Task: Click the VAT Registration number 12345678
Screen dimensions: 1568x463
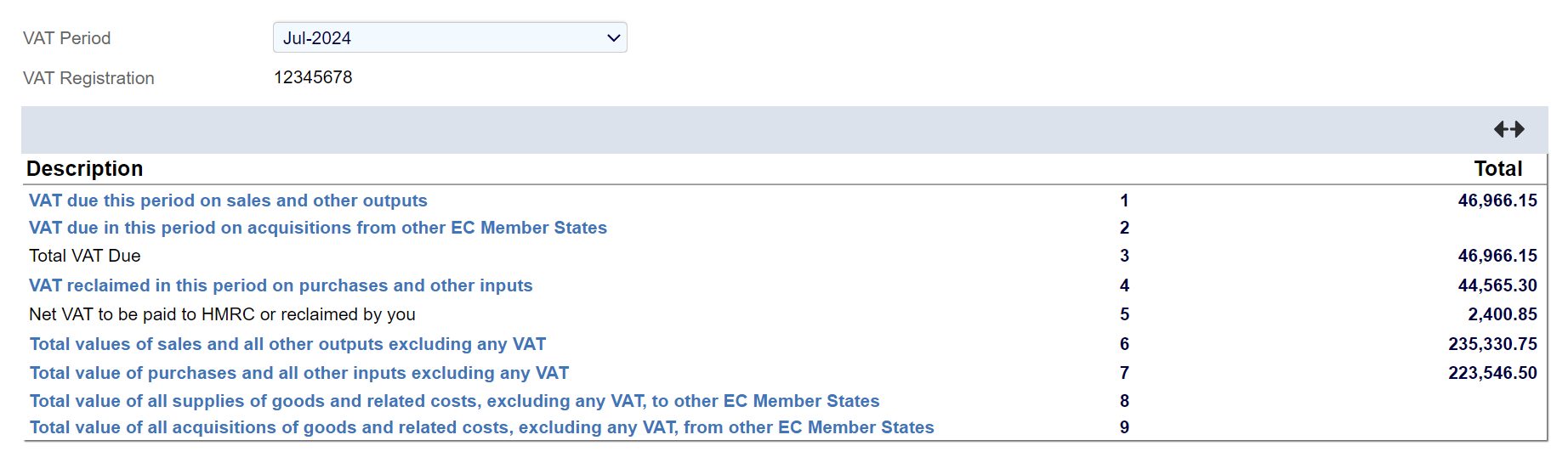Action: point(313,77)
